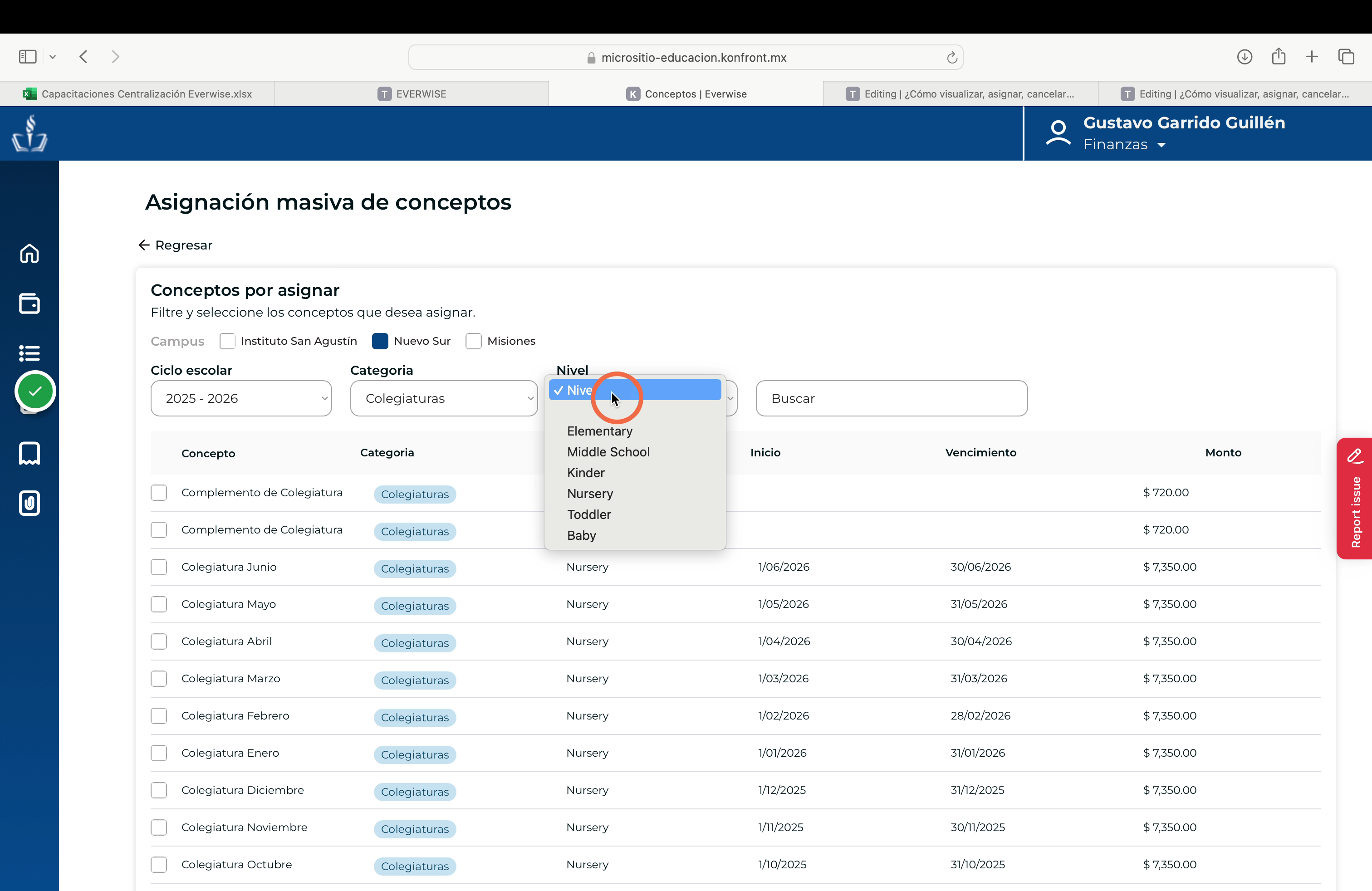Viewport: 1372px width, 891px height.
Task: Focus the Buscar search field
Action: click(891, 398)
